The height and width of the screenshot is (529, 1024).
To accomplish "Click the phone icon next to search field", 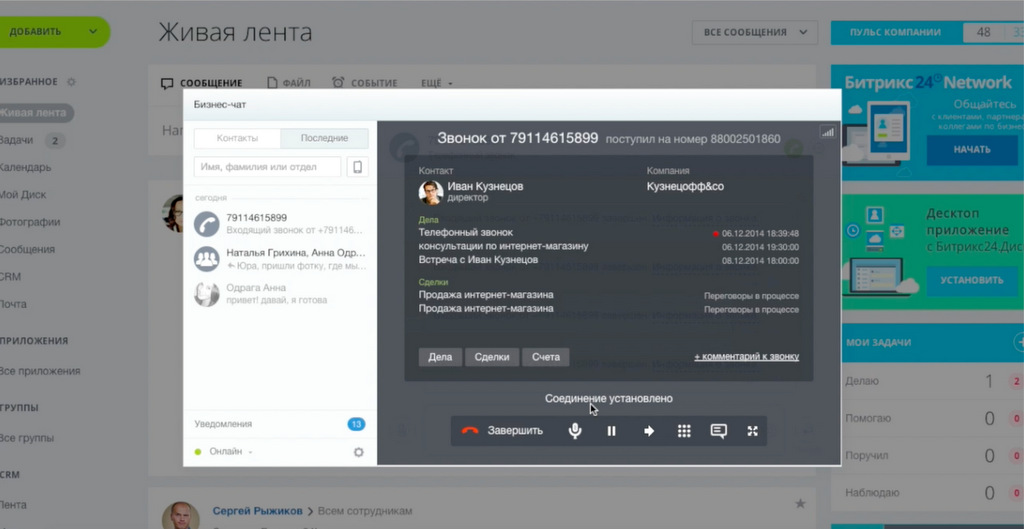I will point(357,167).
